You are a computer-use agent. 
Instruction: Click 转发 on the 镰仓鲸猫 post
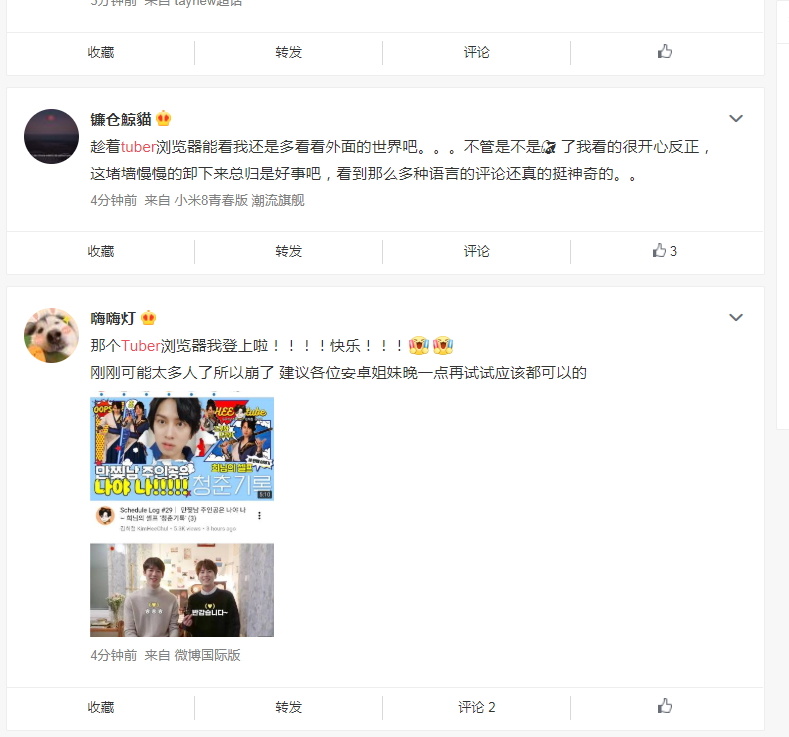coord(288,251)
